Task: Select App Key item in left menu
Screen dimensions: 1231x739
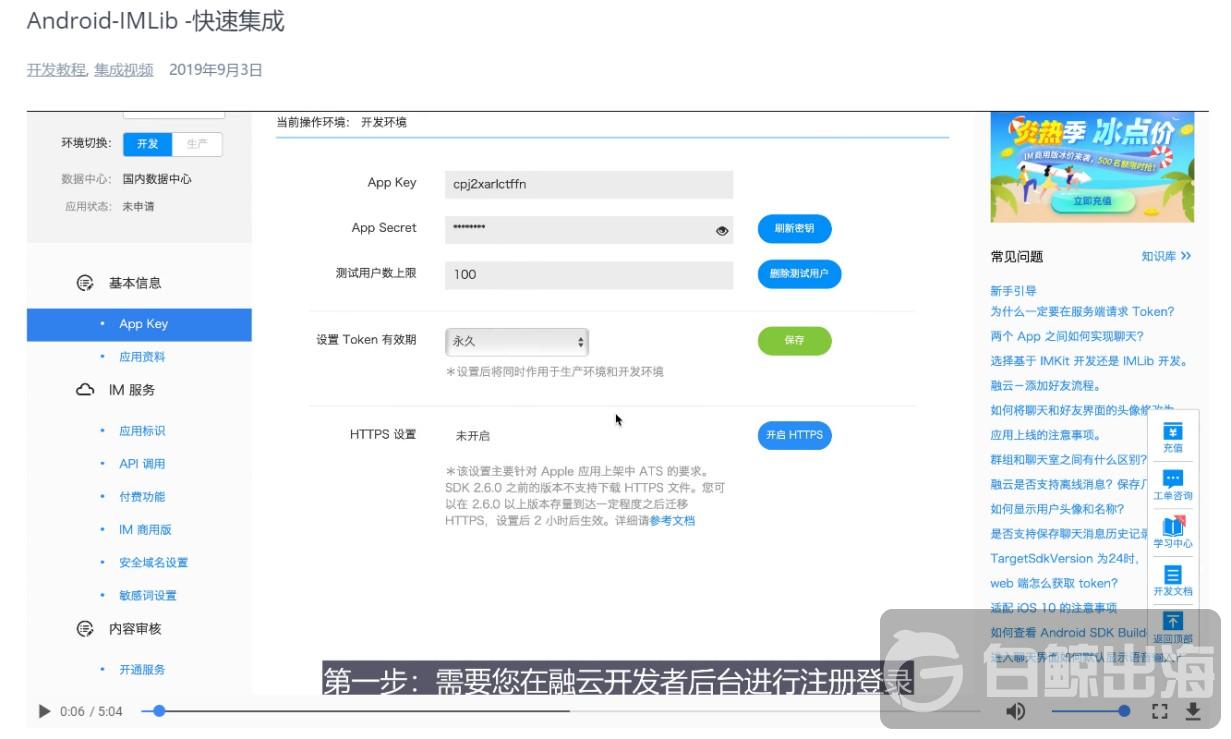Action: tap(143, 324)
